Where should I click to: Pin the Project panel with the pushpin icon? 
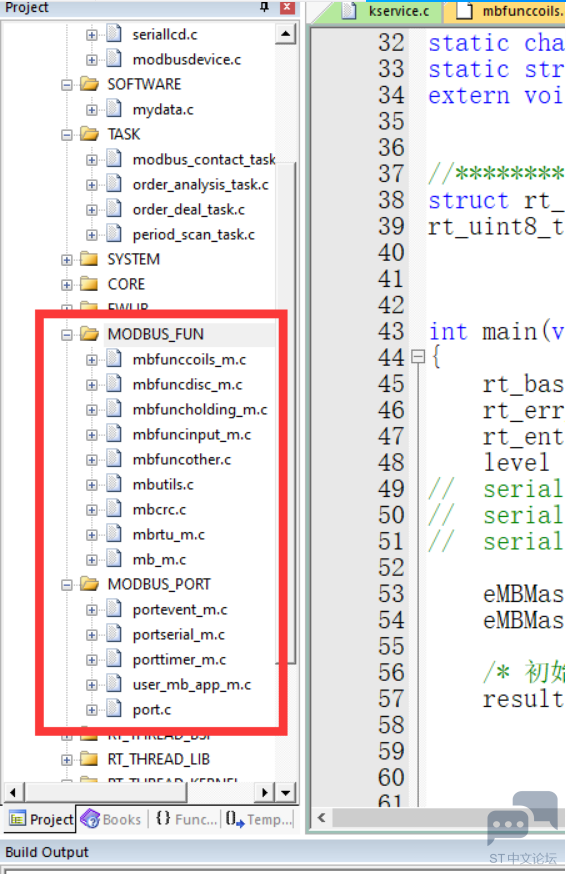click(264, 7)
